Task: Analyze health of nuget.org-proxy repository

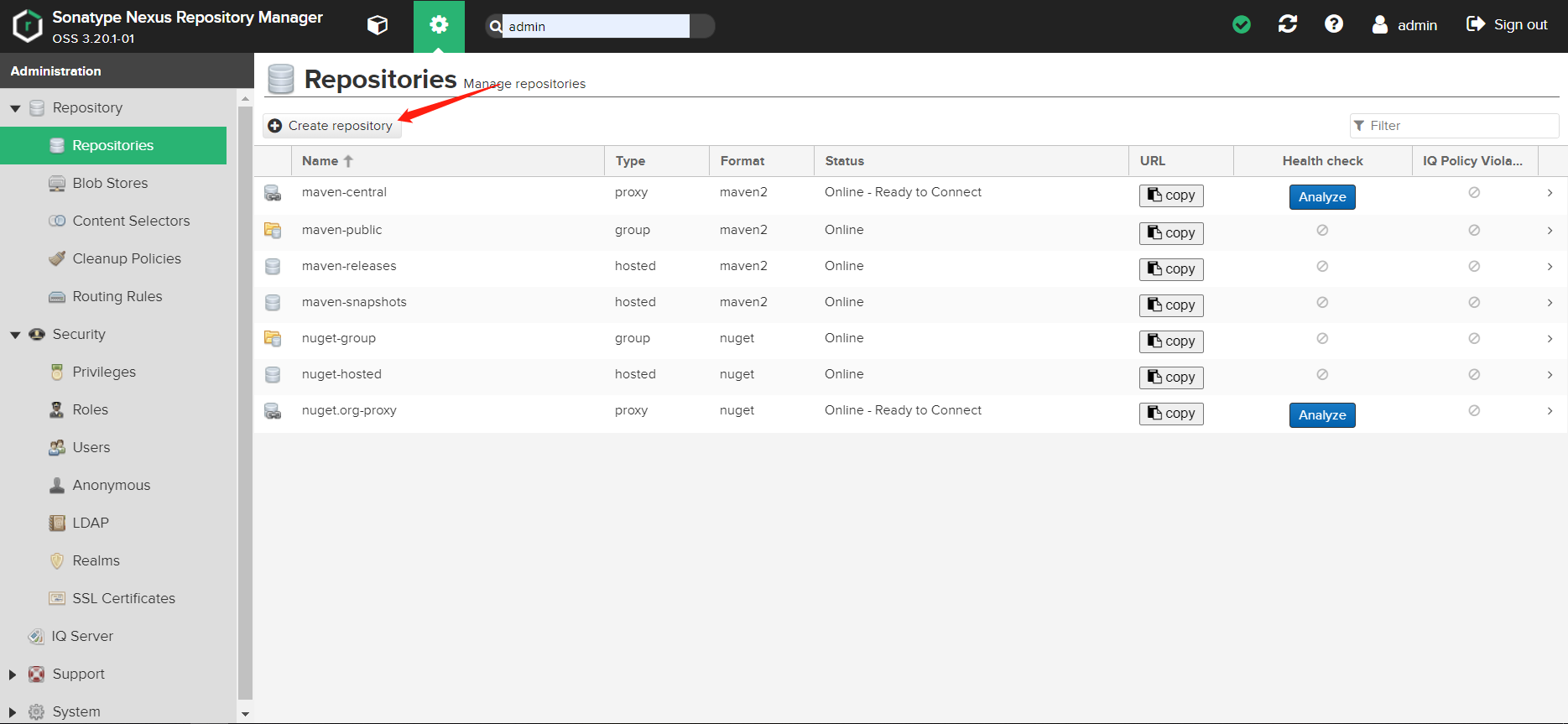Action: click(x=1322, y=415)
